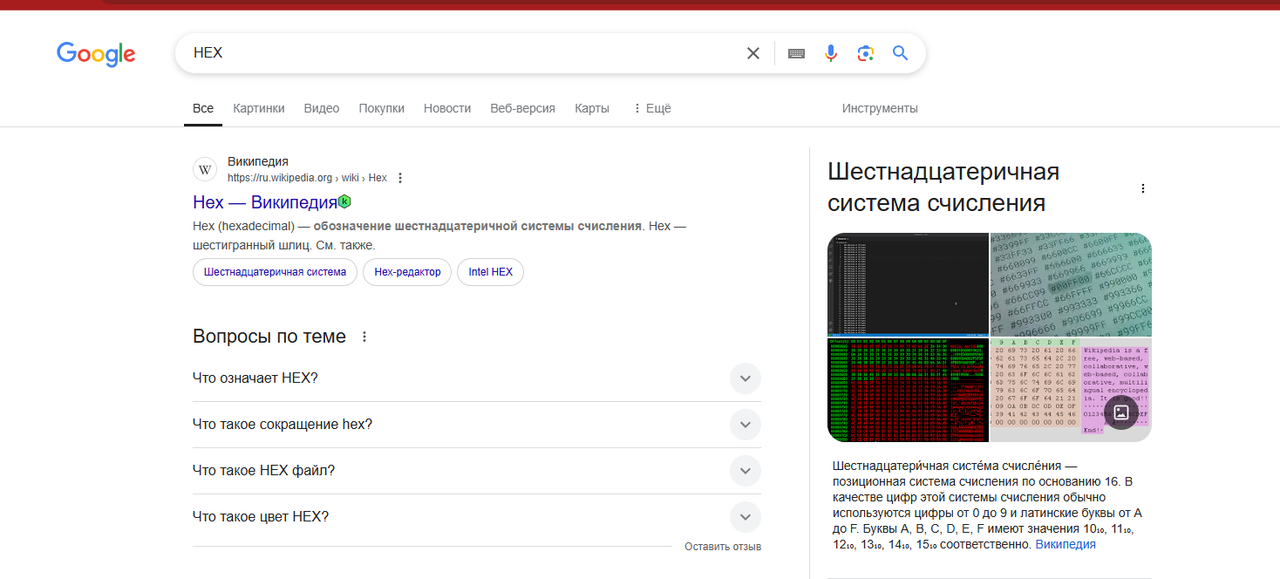Open the pink hex editor thumbnail

pos(1071,390)
